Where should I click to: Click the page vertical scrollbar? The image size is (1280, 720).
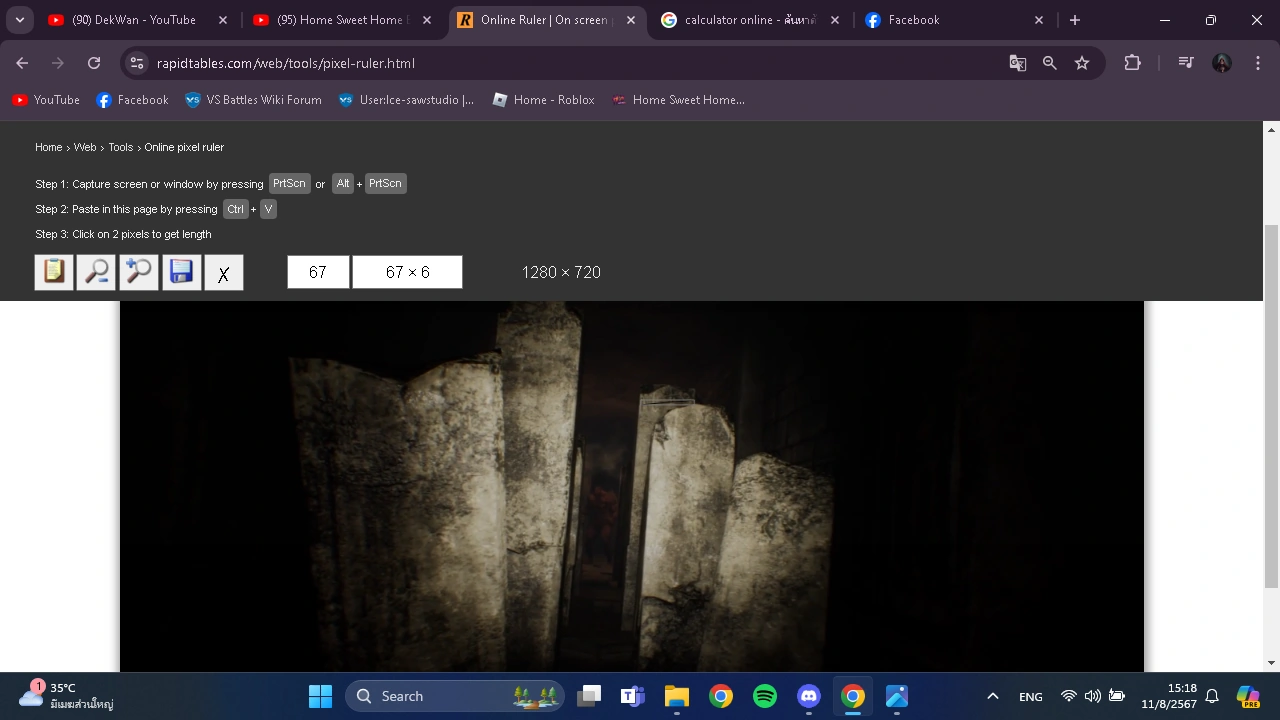pyautogui.click(x=1272, y=405)
